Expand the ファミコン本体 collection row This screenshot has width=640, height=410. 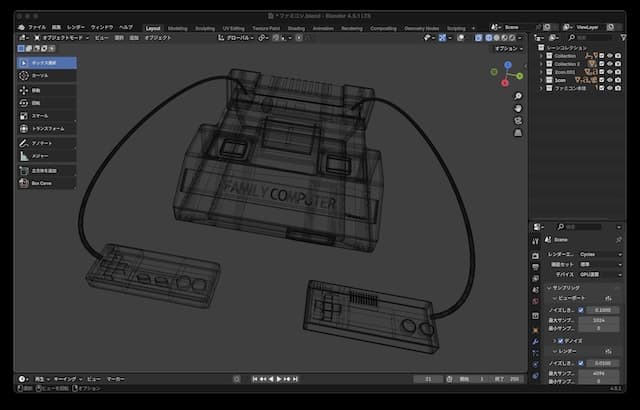coord(542,88)
